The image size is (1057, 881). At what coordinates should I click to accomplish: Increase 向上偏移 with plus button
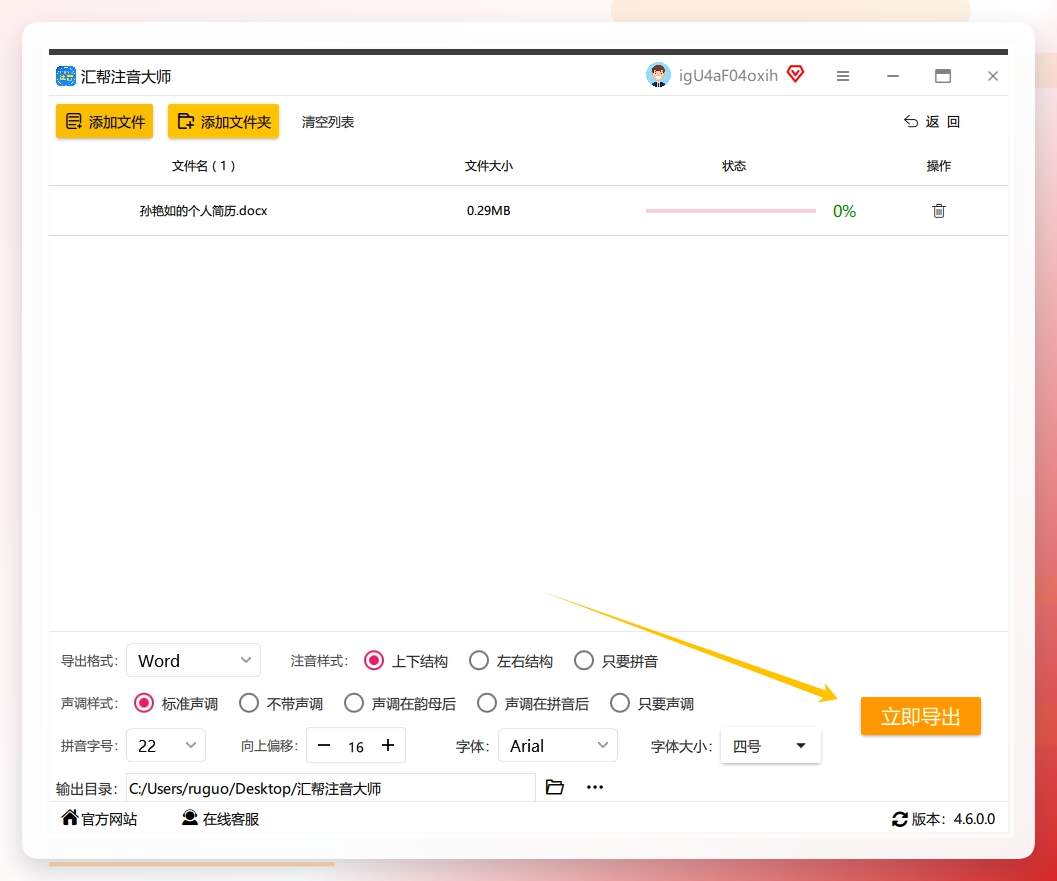point(388,745)
